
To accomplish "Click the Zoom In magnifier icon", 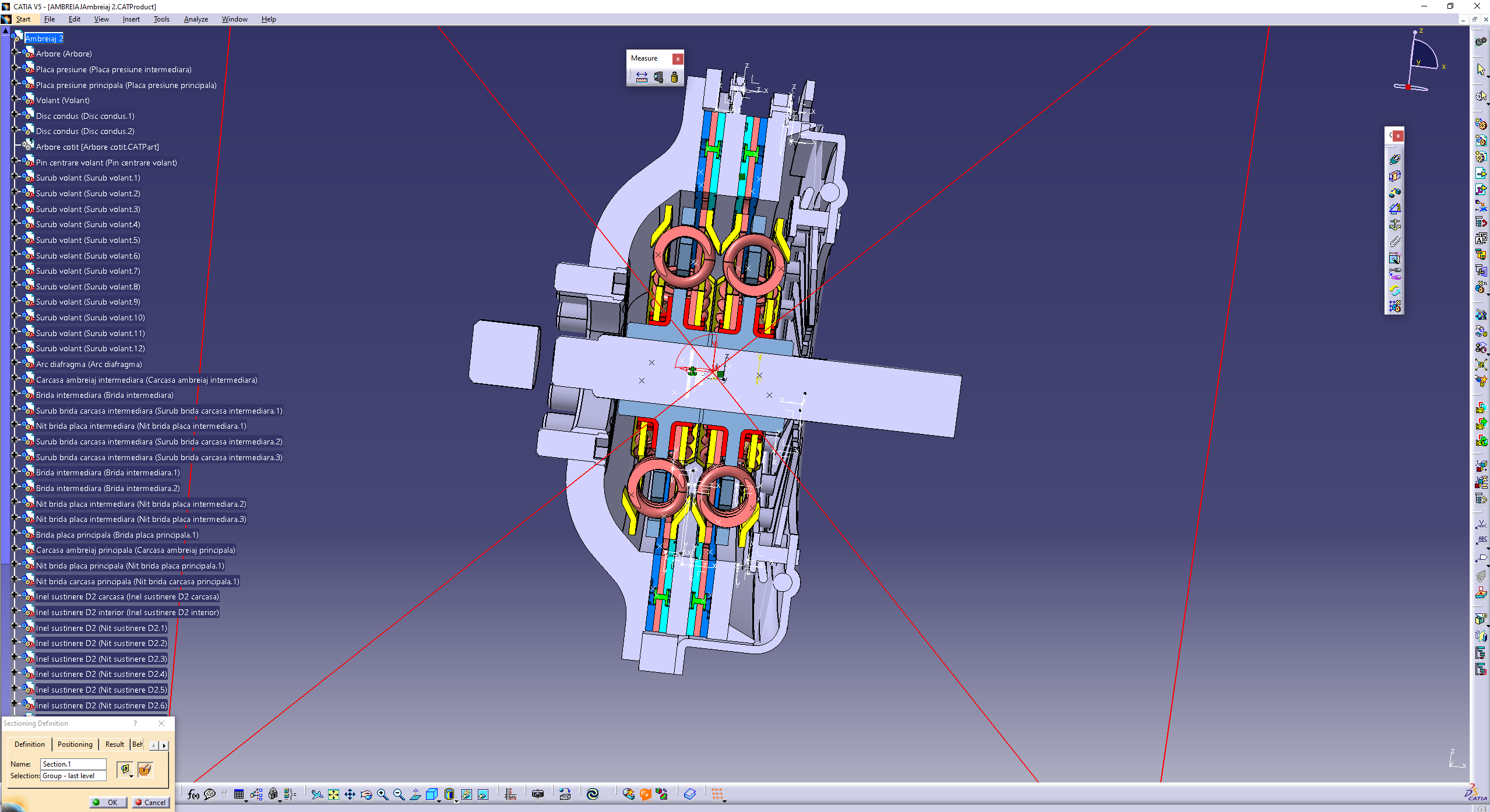I will pos(382,795).
